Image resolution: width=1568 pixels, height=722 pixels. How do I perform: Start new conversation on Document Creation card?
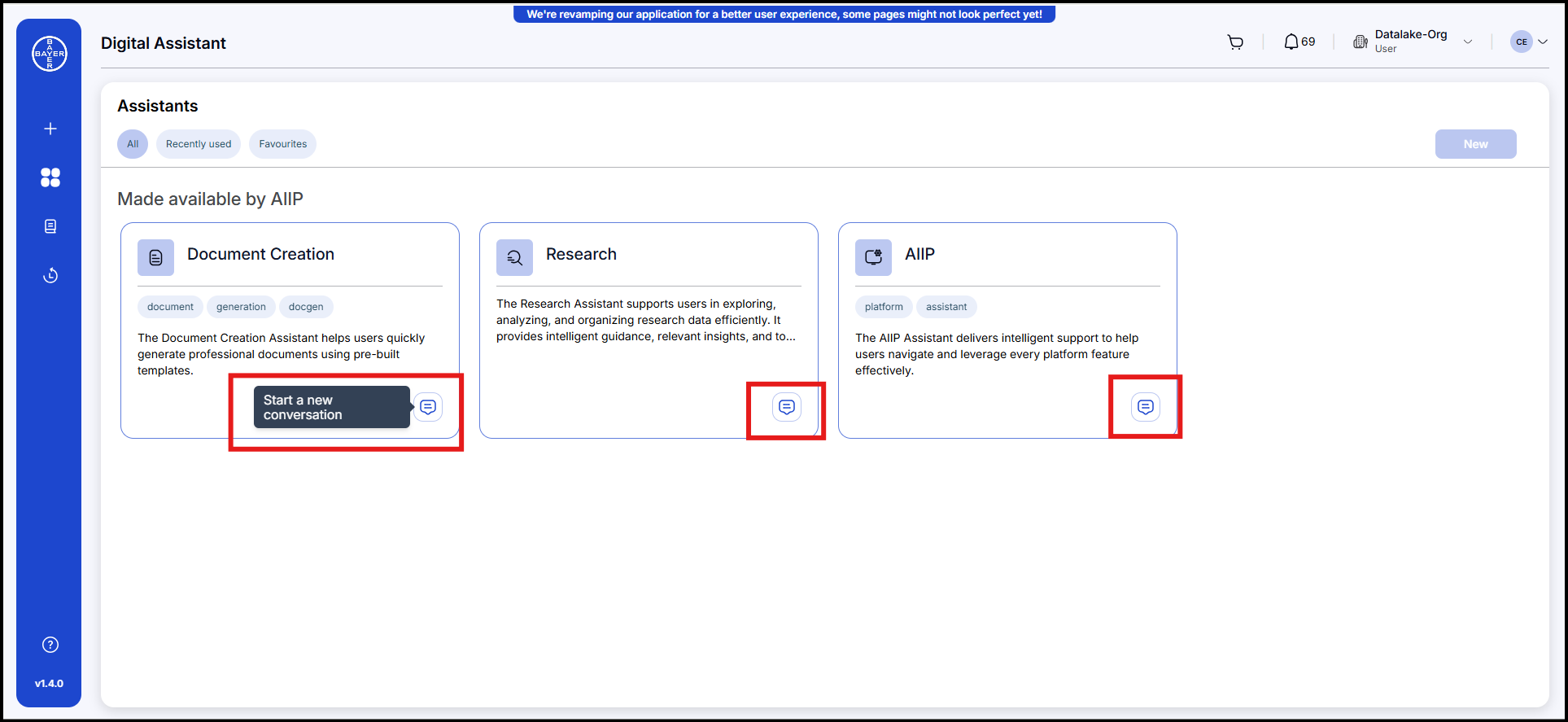click(x=428, y=407)
